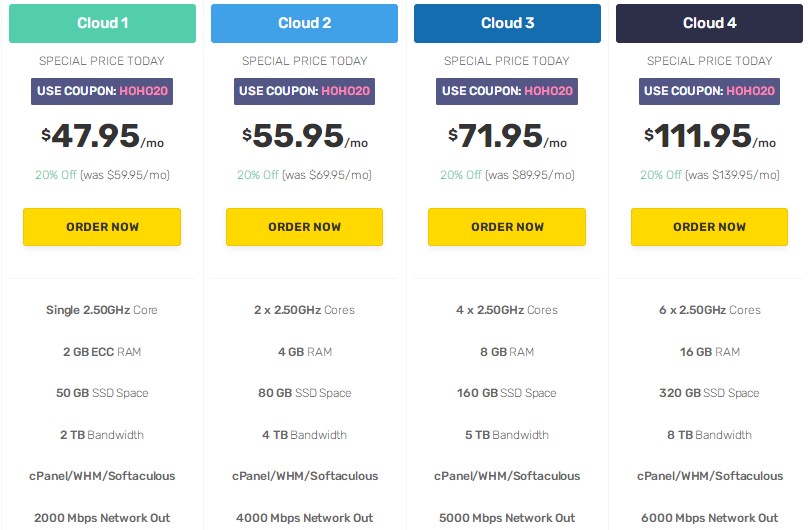Image resolution: width=808 pixels, height=530 pixels.
Task: Click Cloud 2's HOHO20 coupon badge
Action: click(x=304, y=91)
